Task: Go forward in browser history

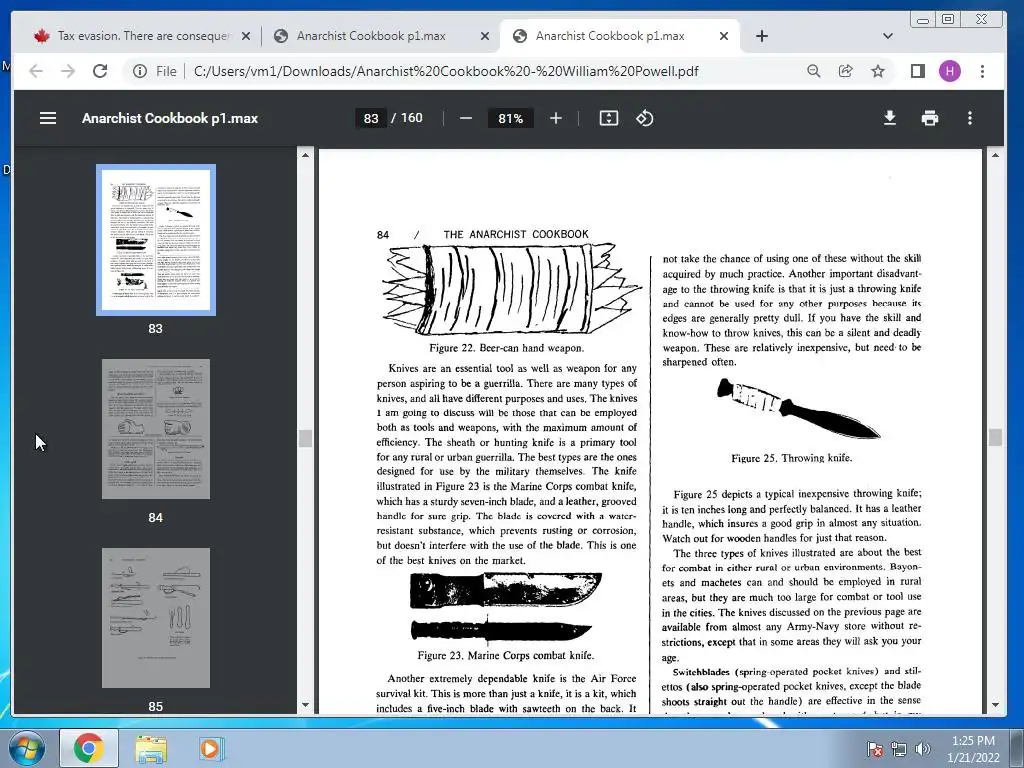Action: [x=68, y=71]
